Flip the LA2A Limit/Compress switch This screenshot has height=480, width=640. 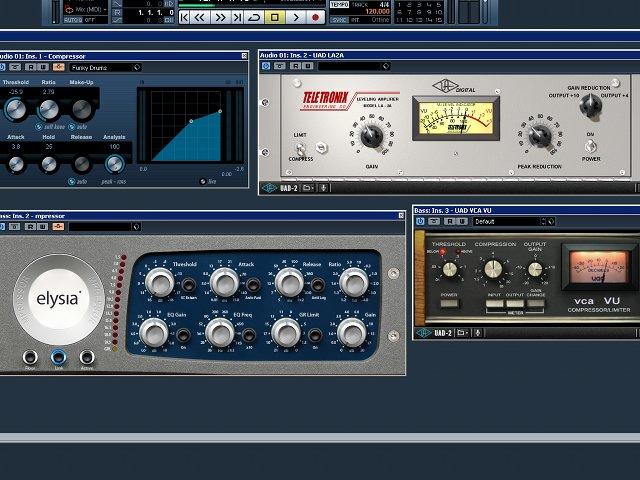point(300,148)
